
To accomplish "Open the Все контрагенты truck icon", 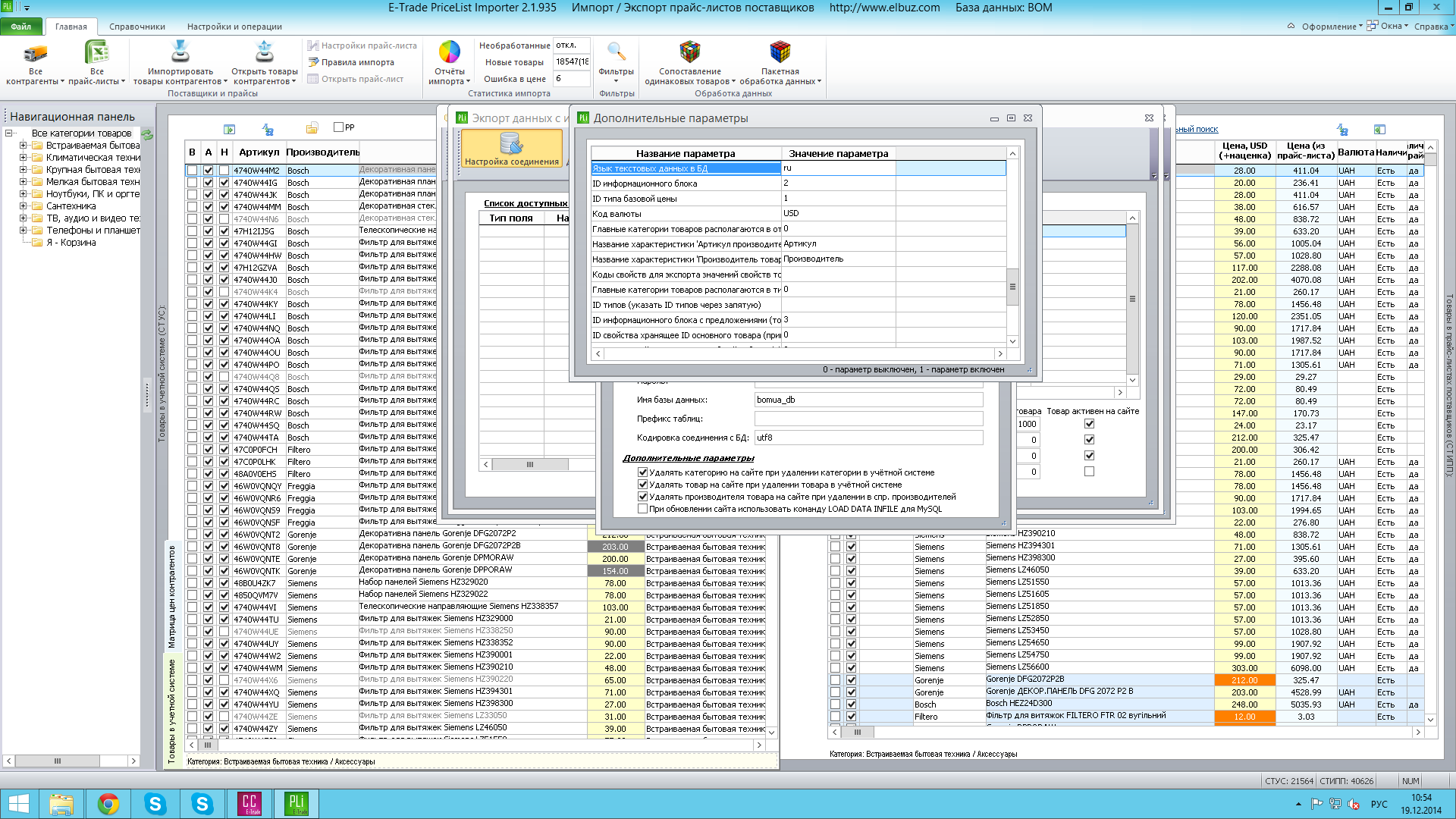I will (35, 52).
